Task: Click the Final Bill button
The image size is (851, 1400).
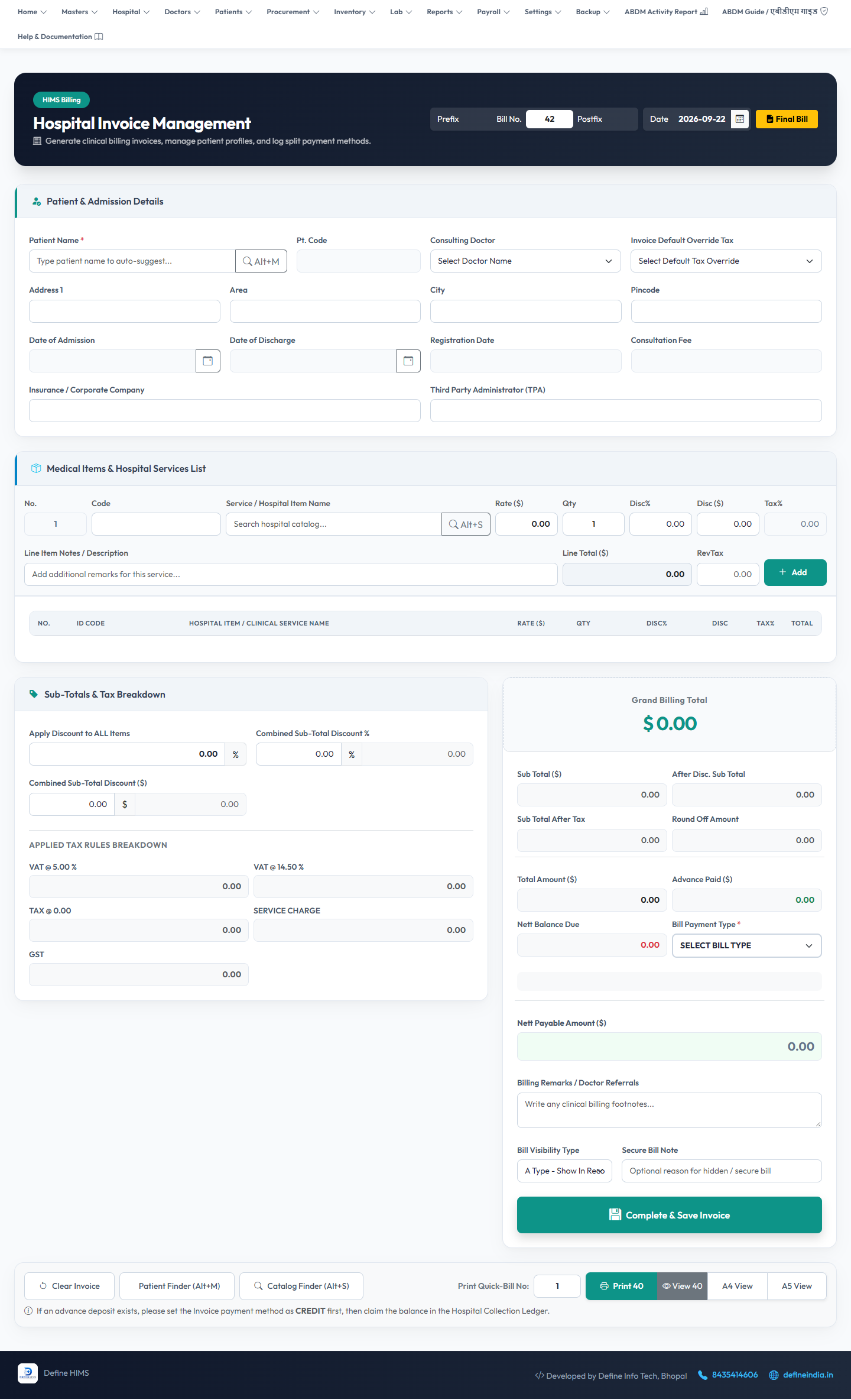Action: click(x=787, y=119)
